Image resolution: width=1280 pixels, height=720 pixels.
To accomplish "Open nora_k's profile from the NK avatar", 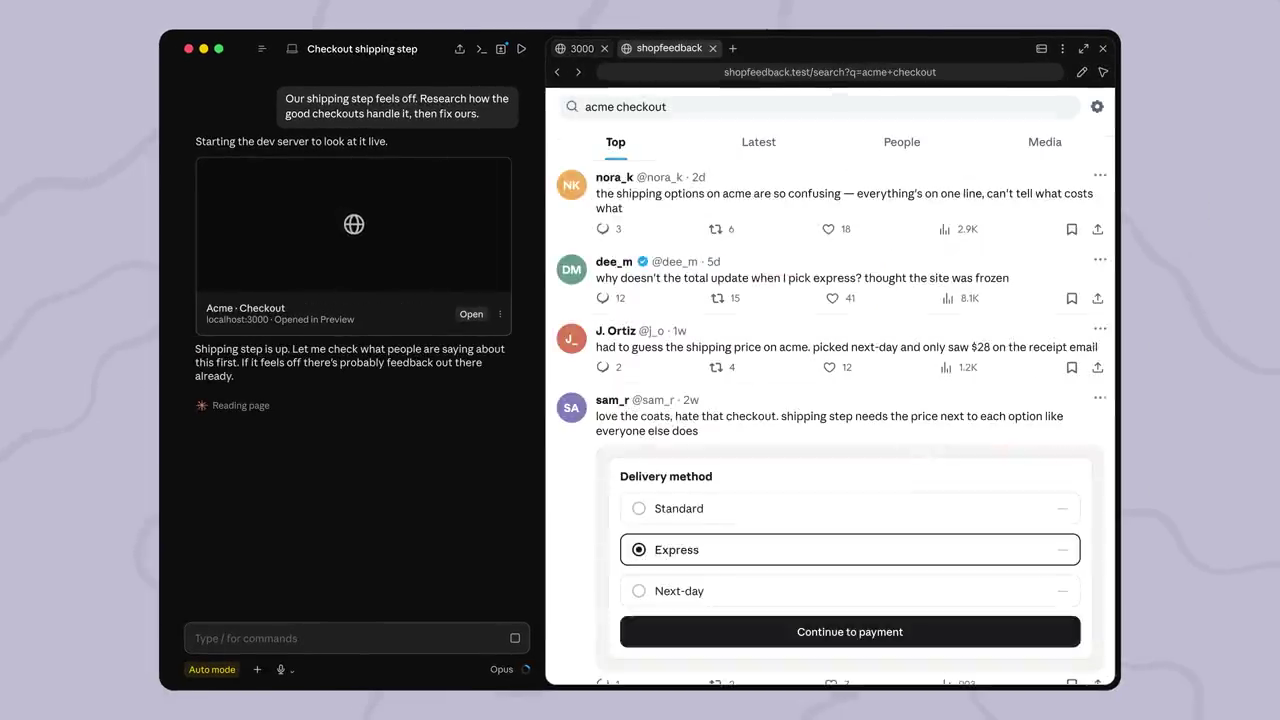I will click(572, 185).
